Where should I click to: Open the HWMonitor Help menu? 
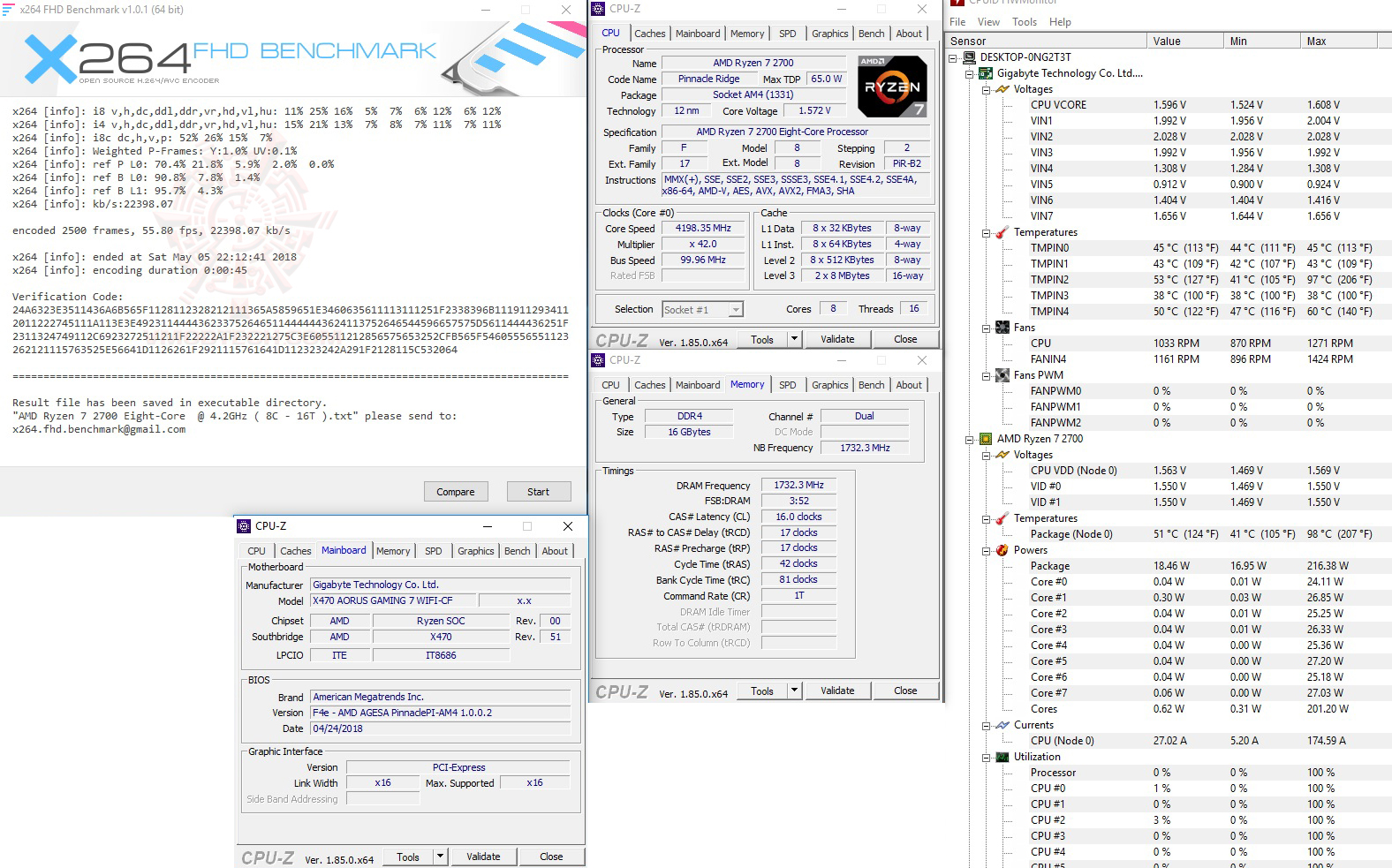pos(1060,22)
